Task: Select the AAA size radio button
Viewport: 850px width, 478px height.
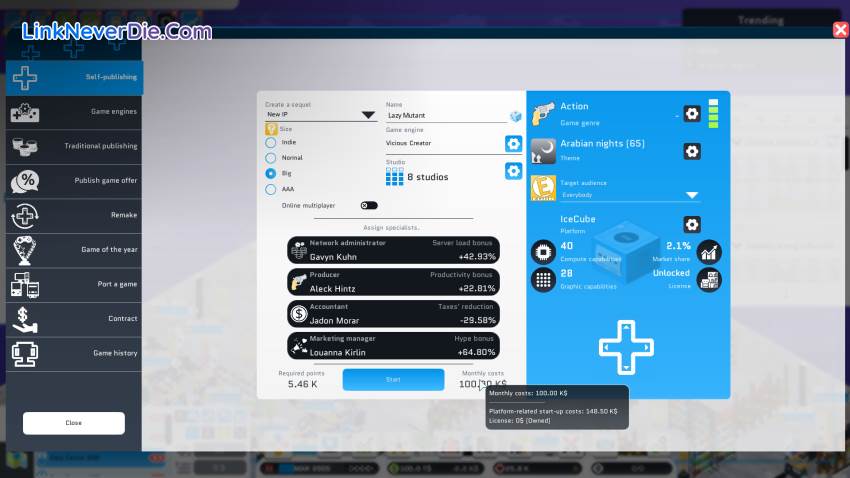Action: 271,189
